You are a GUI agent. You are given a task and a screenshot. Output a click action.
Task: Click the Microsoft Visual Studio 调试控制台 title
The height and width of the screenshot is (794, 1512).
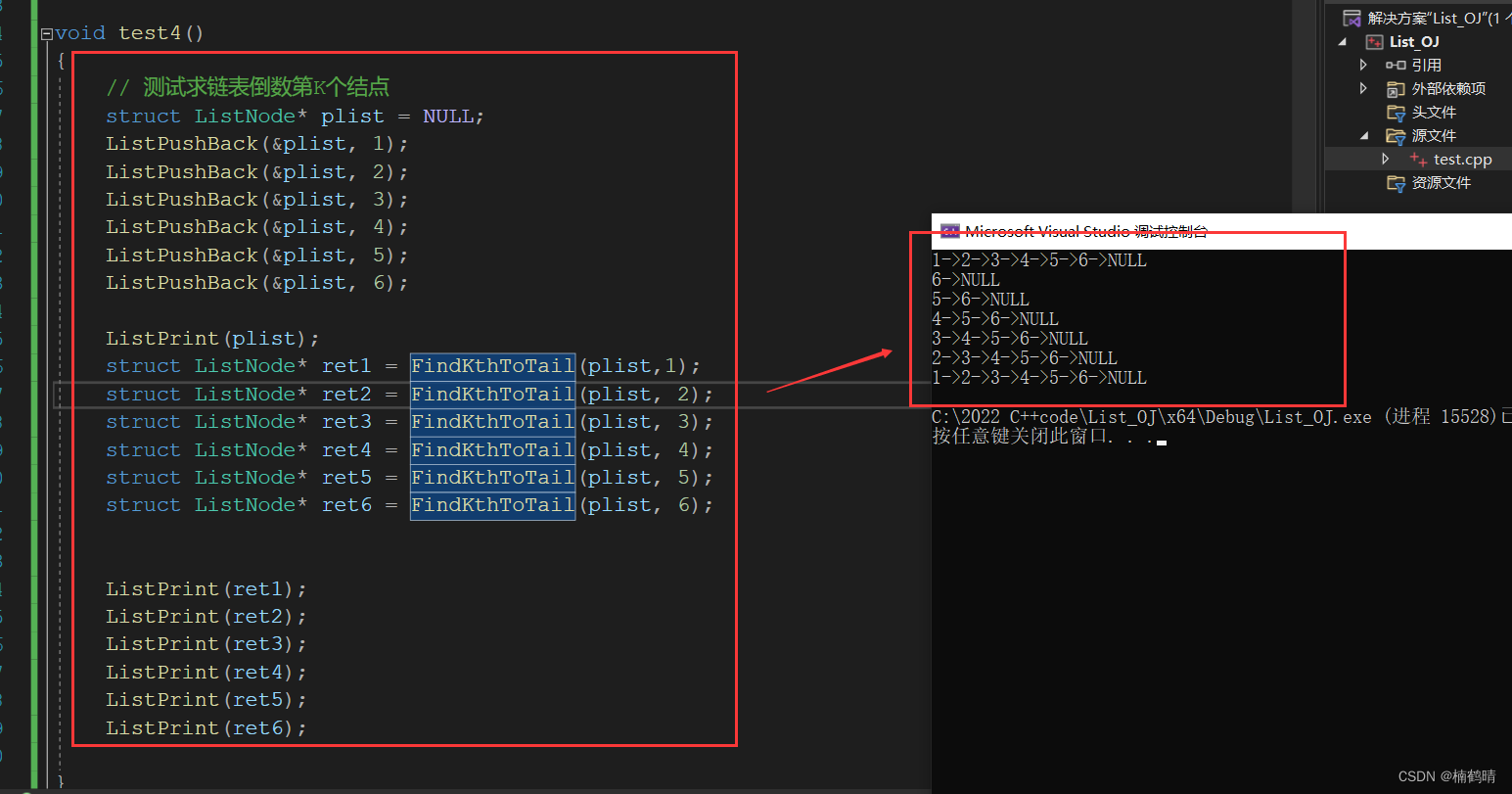point(1086,231)
